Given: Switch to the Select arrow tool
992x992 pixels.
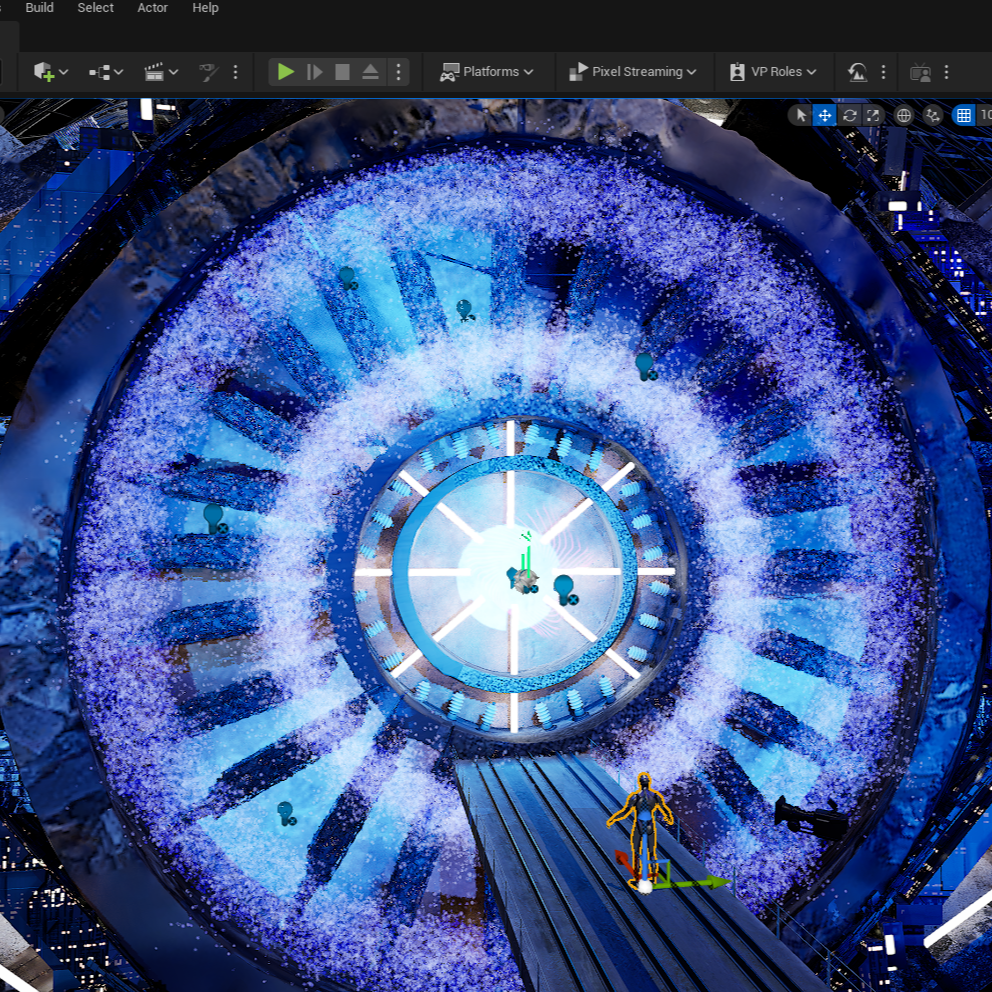Looking at the screenshot, I should coord(801,115).
